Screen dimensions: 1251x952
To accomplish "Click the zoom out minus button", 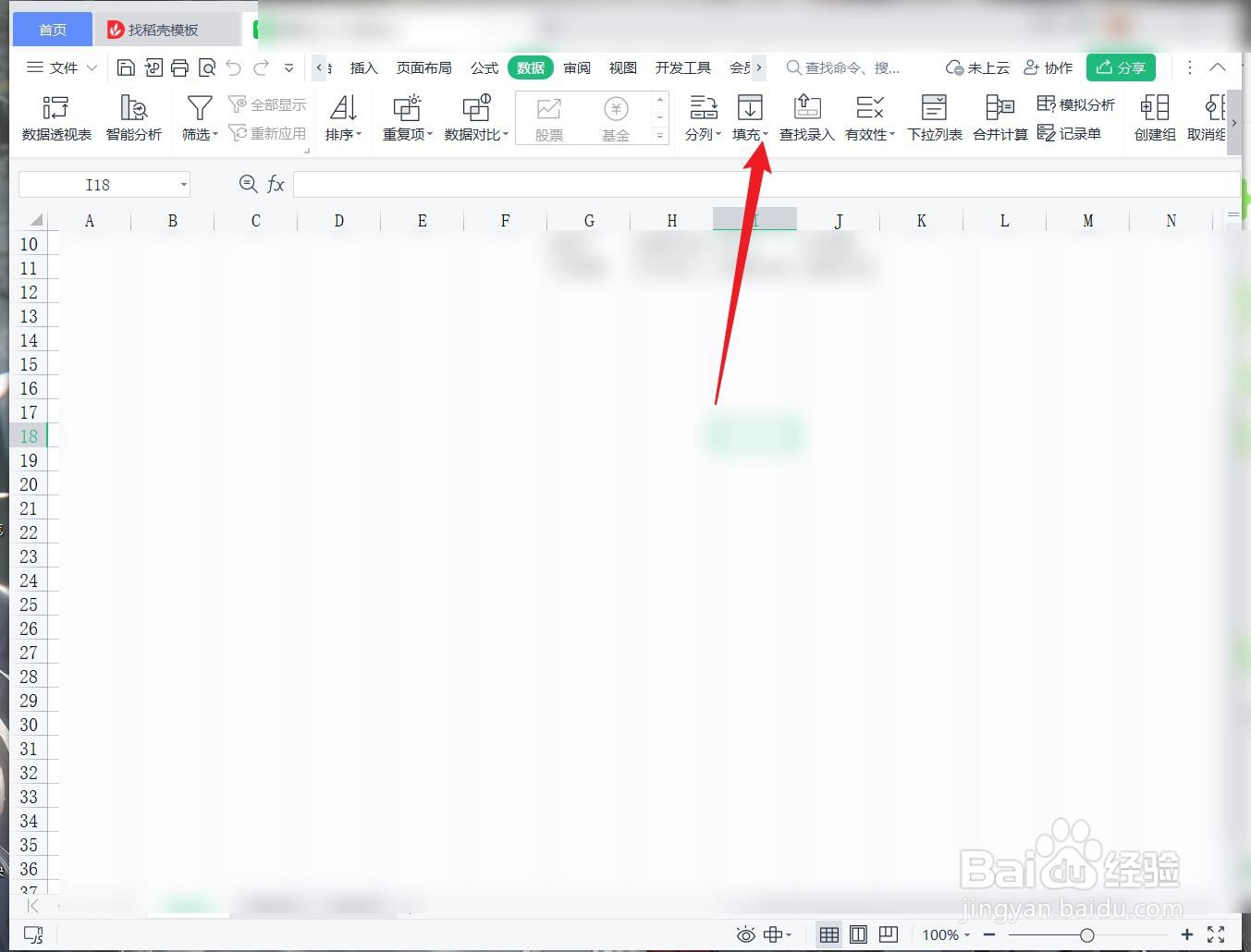I will pyautogui.click(x=989, y=935).
